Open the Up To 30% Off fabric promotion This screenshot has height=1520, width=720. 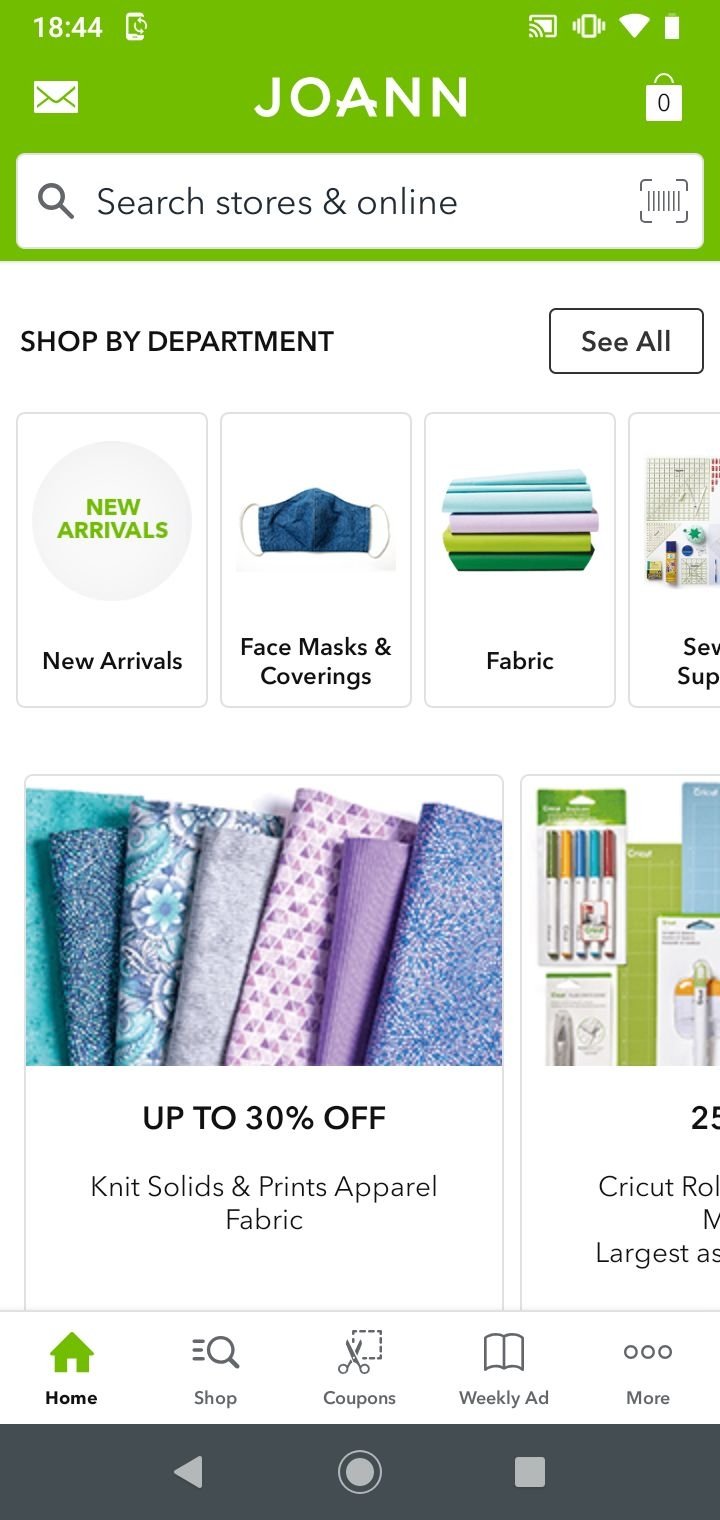pos(264,1043)
